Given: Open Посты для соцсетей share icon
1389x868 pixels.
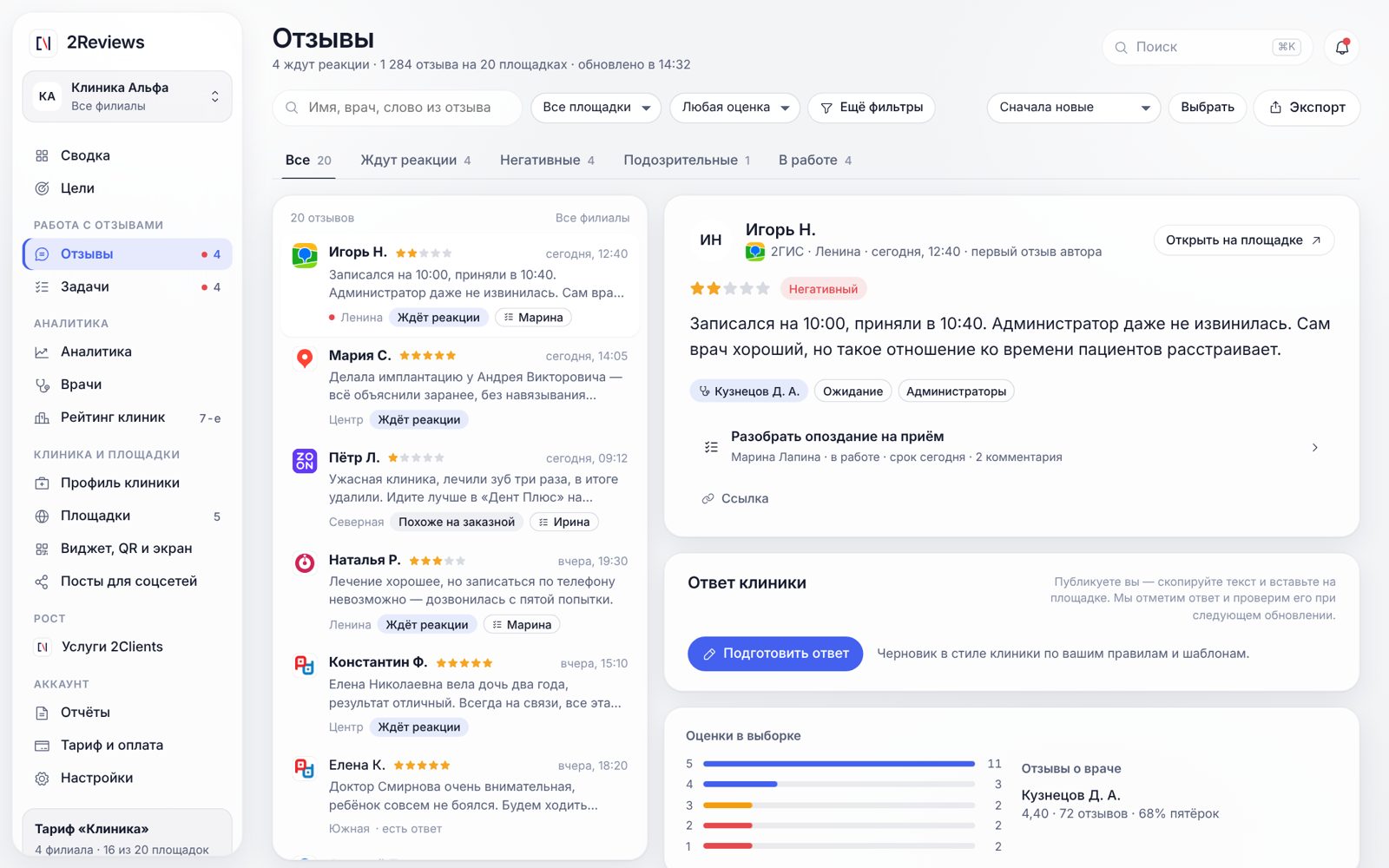Looking at the screenshot, I should [42, 582].
